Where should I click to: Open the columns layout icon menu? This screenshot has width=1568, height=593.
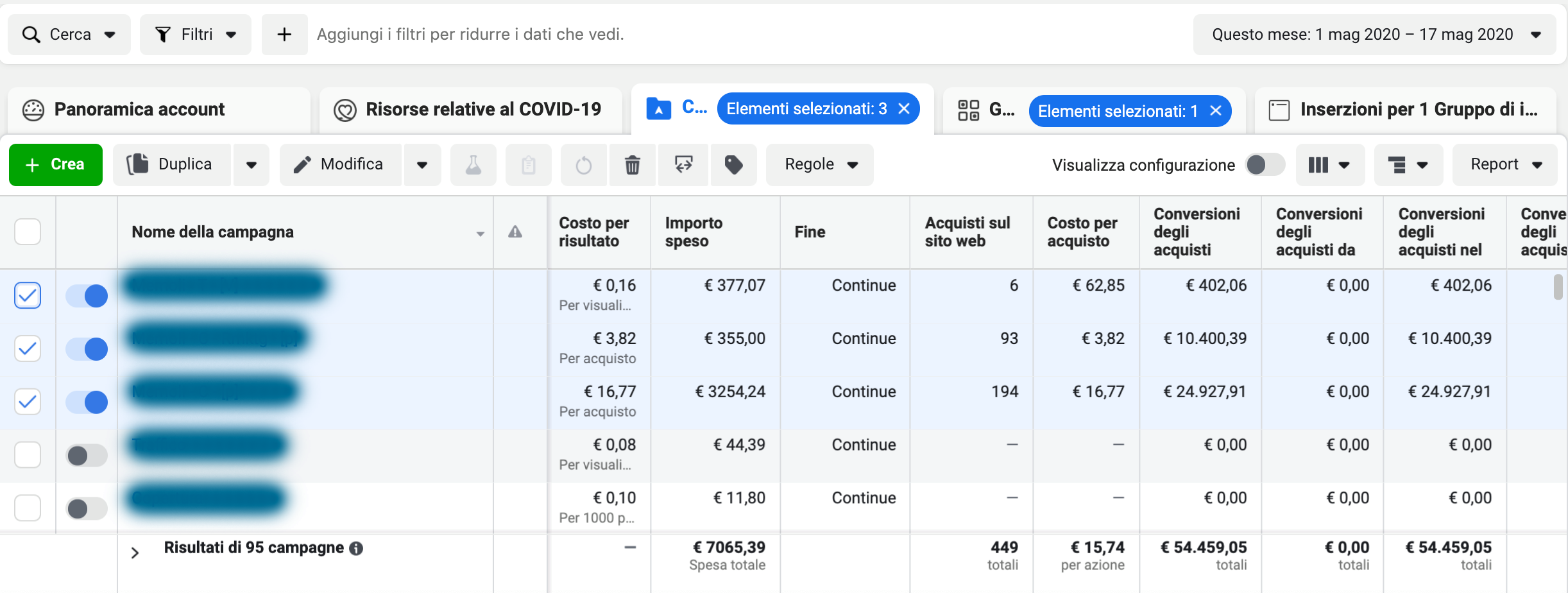click(x=1329, y=165)
